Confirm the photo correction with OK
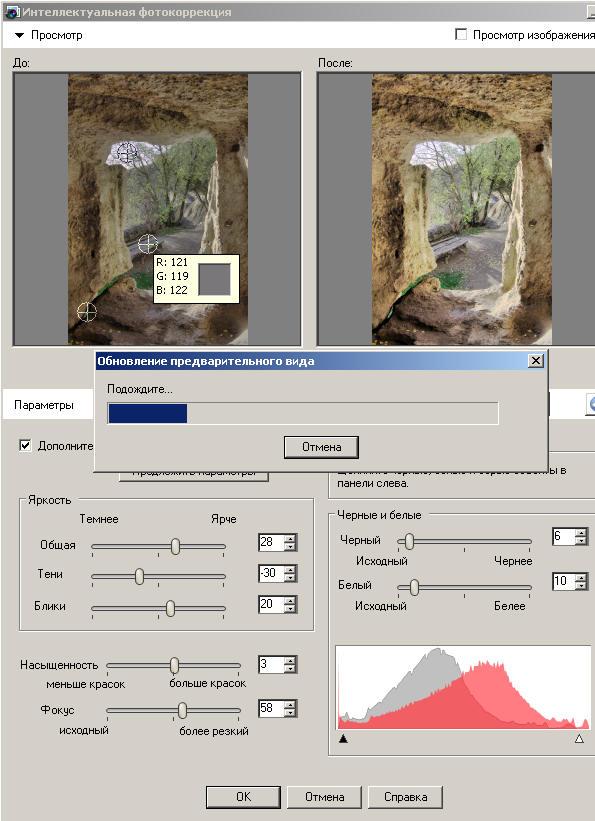The width and height of the screenshot is (595, 821). [243, 797]
